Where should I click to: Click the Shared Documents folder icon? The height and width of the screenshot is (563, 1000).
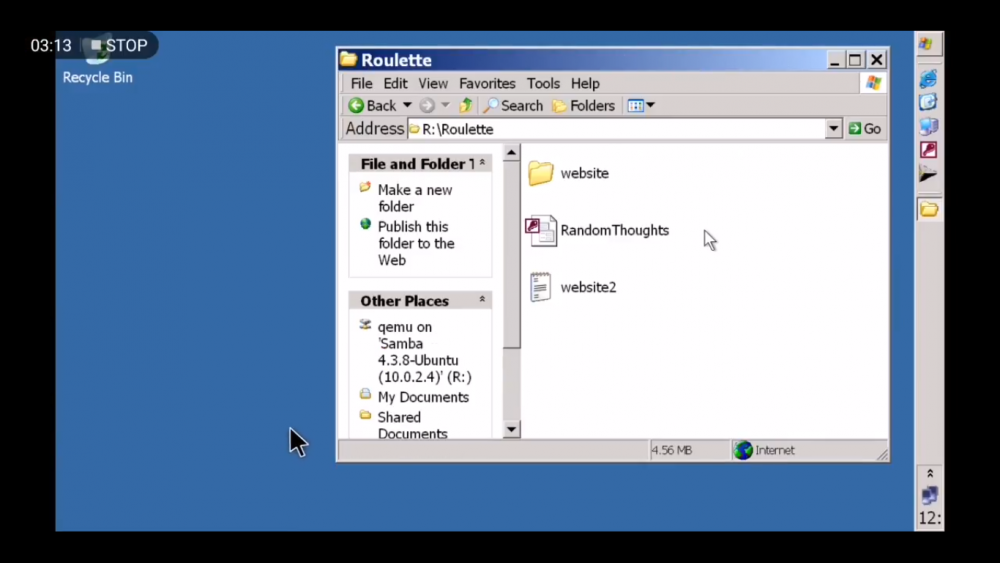(365, 415)
